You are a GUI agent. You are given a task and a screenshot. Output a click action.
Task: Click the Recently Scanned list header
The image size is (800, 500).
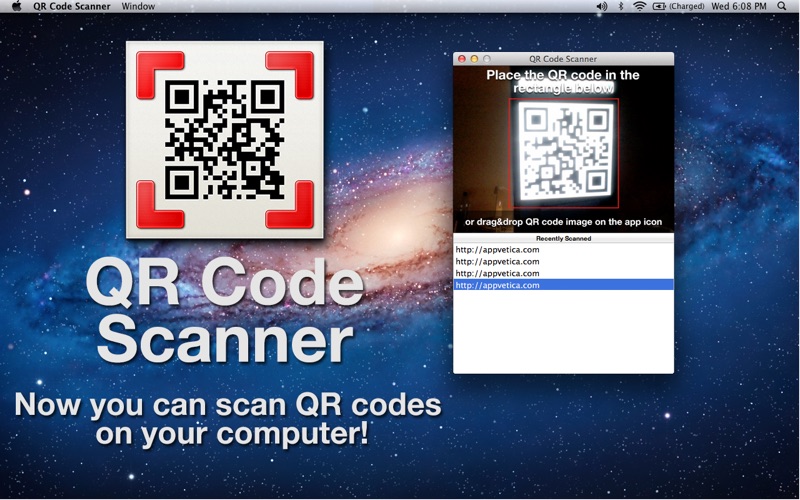coord(563,238)
